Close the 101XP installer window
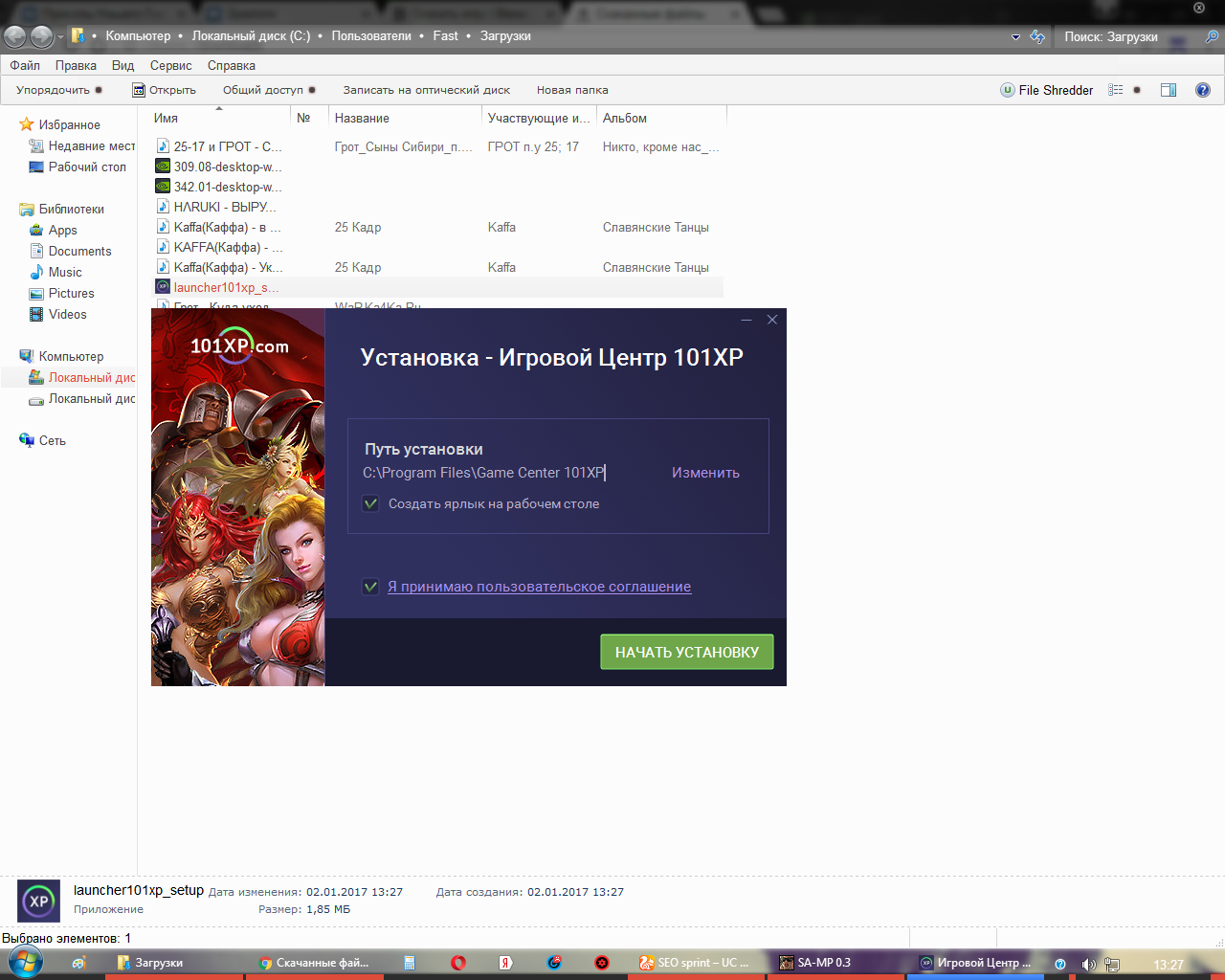This screenshot has height=980, width=1225. click(x=772, y=320)
